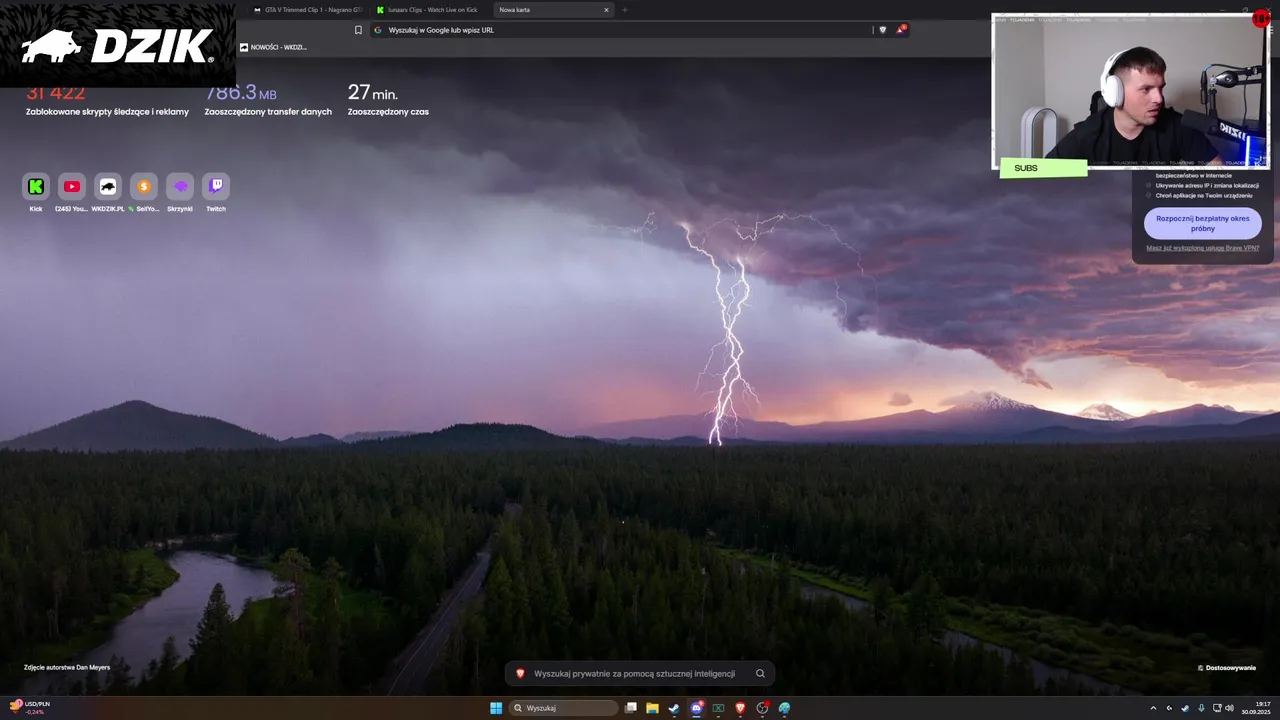Click the Windows taskbar search field
Screen dimensions: 1280x720
[563, 708]
